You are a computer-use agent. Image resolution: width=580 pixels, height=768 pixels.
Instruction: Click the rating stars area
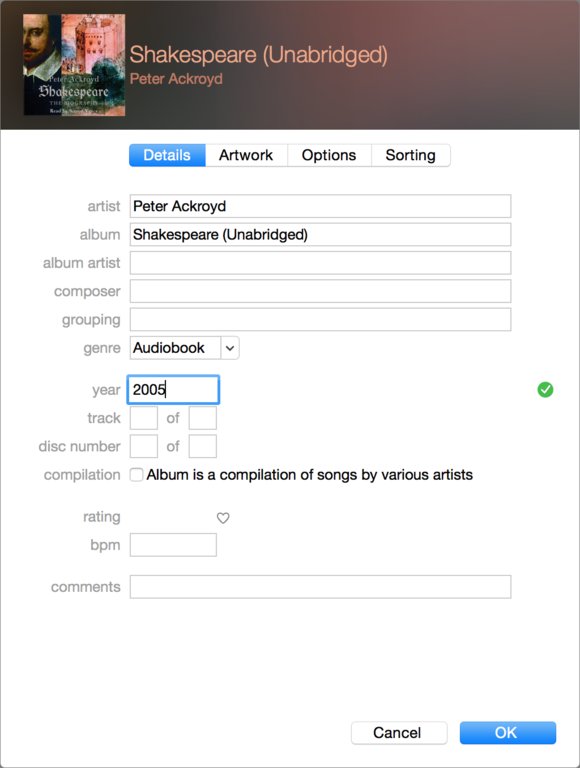171,517
